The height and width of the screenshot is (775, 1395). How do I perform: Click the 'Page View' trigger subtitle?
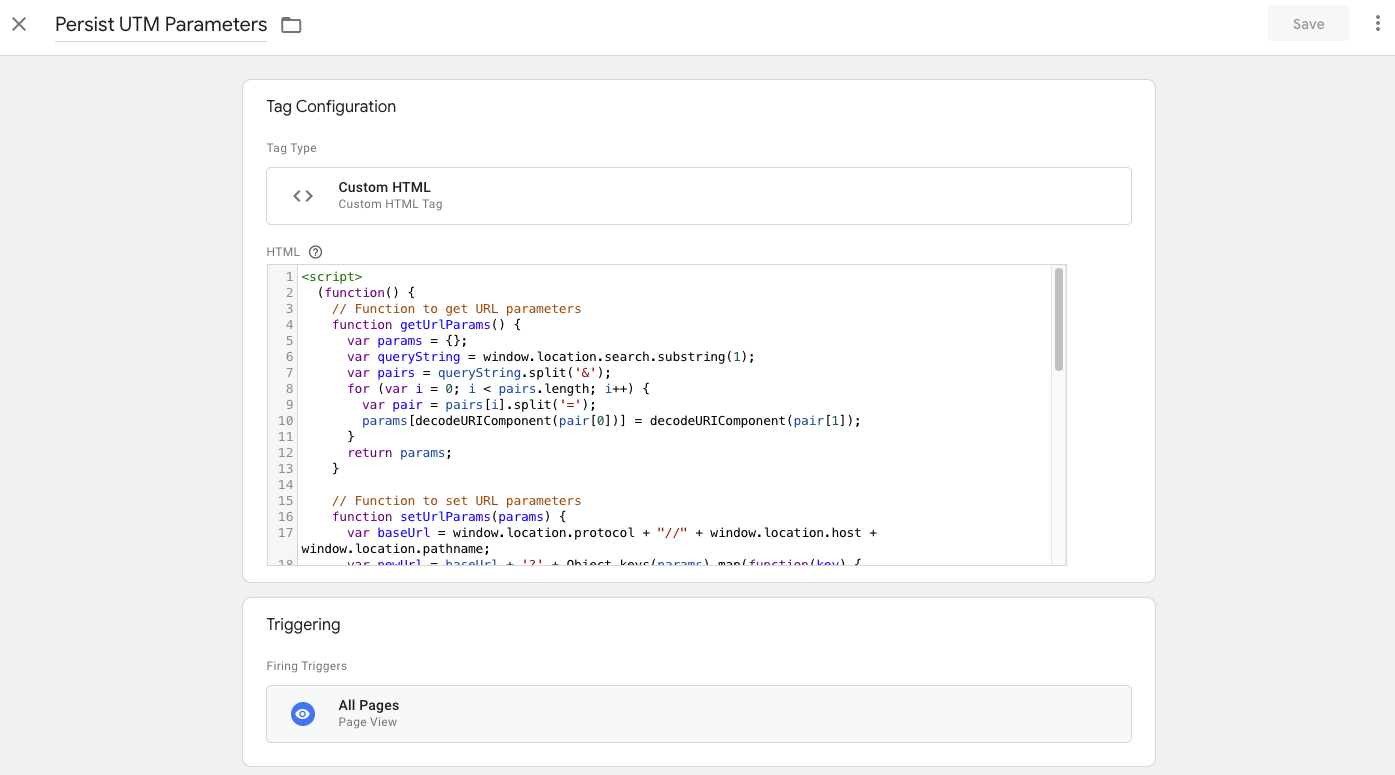tap(367, 722)
